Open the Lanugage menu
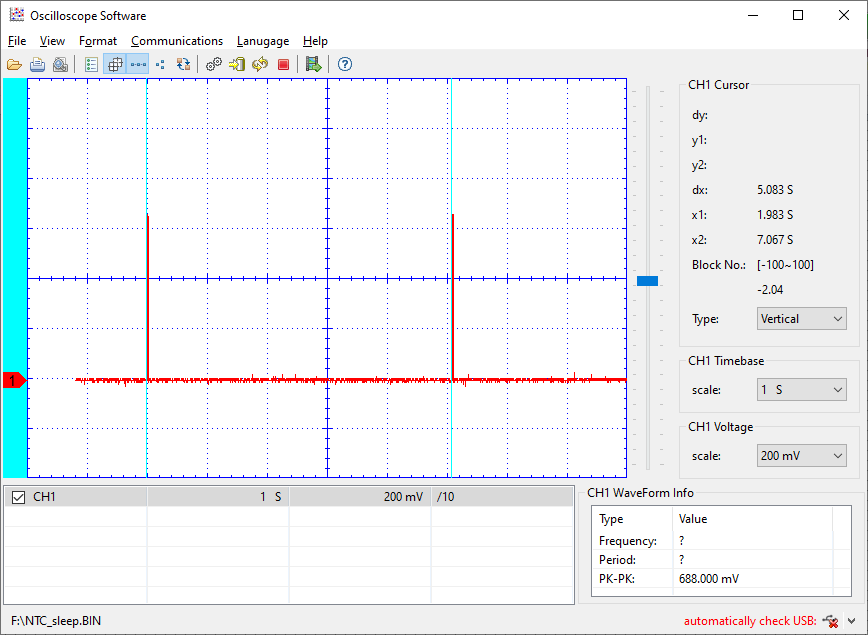This screenshot has height=635, width=868. [x=263, y=41]
